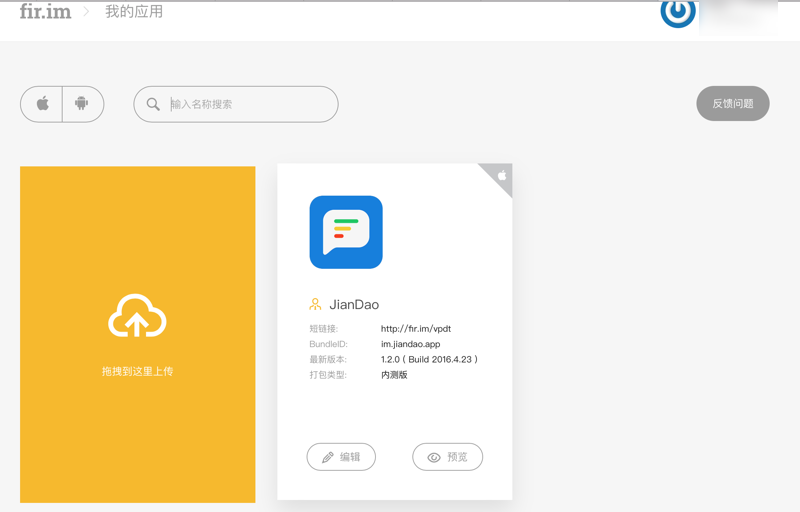Select the 打包类型 label

point(328,375)
